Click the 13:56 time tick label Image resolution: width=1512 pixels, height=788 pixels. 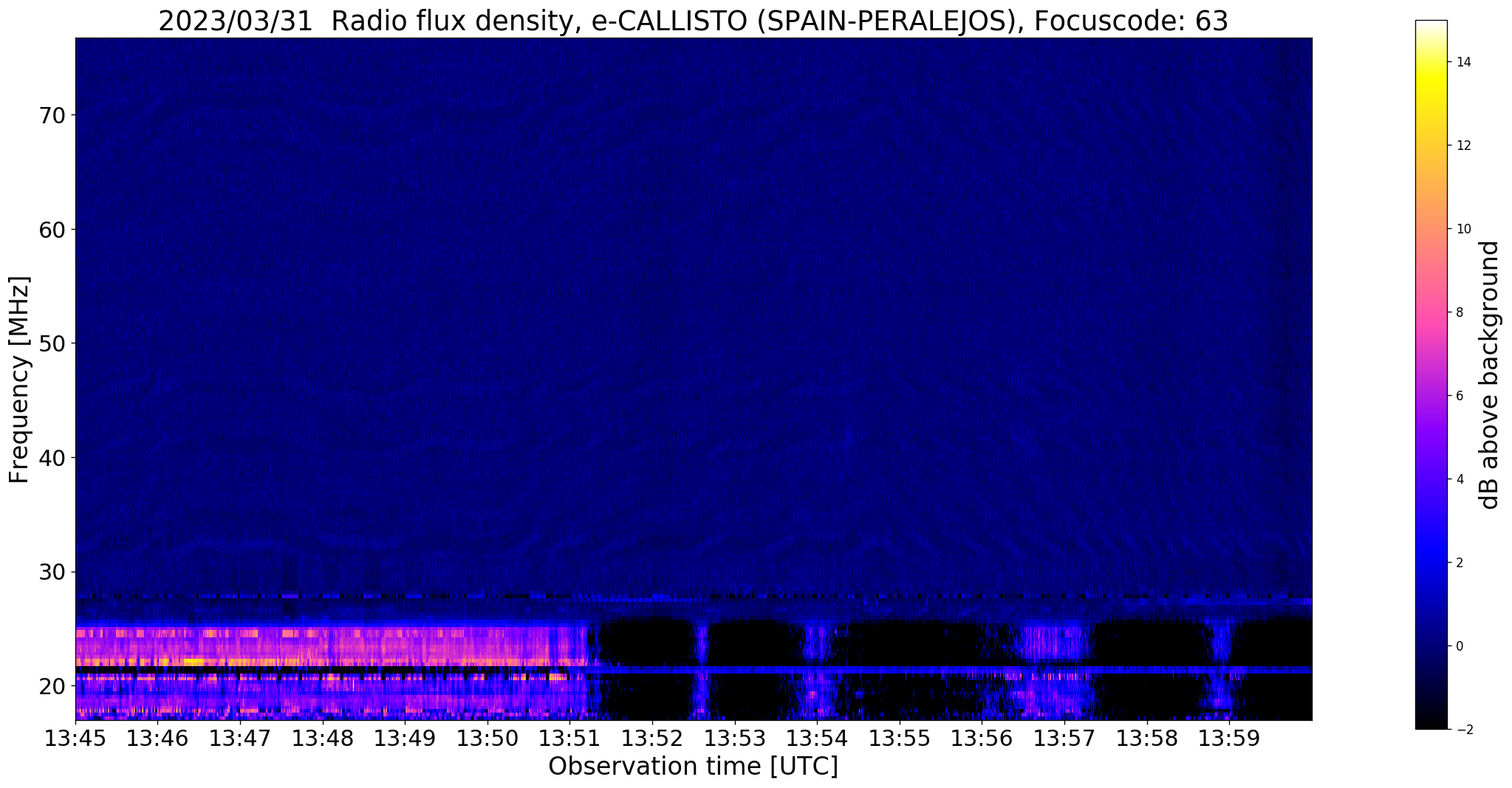(x=982, y=739)
